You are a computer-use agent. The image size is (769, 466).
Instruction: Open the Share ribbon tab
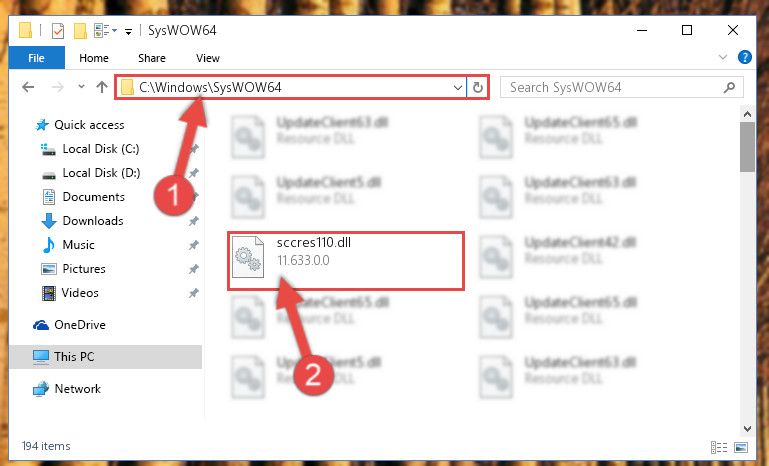click(152, 58)
